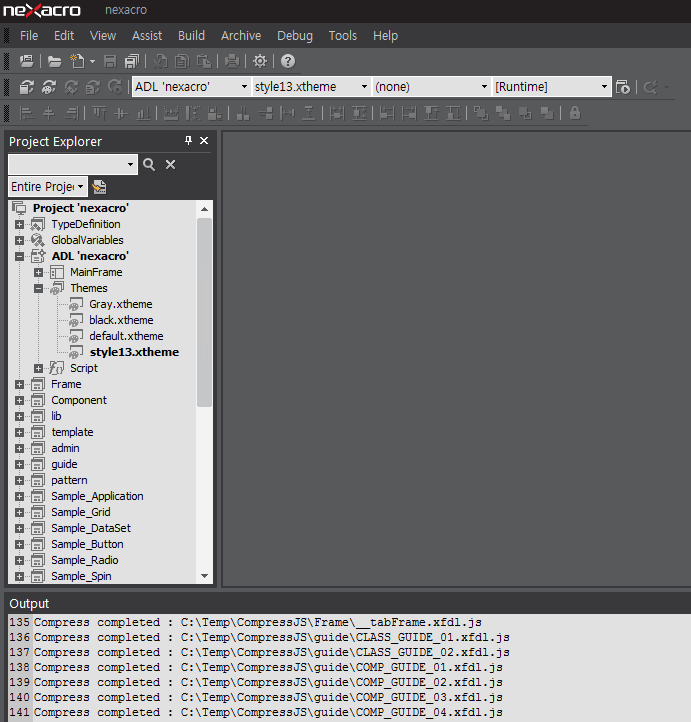Select style13.xtheme in the tree

[134, 352]
